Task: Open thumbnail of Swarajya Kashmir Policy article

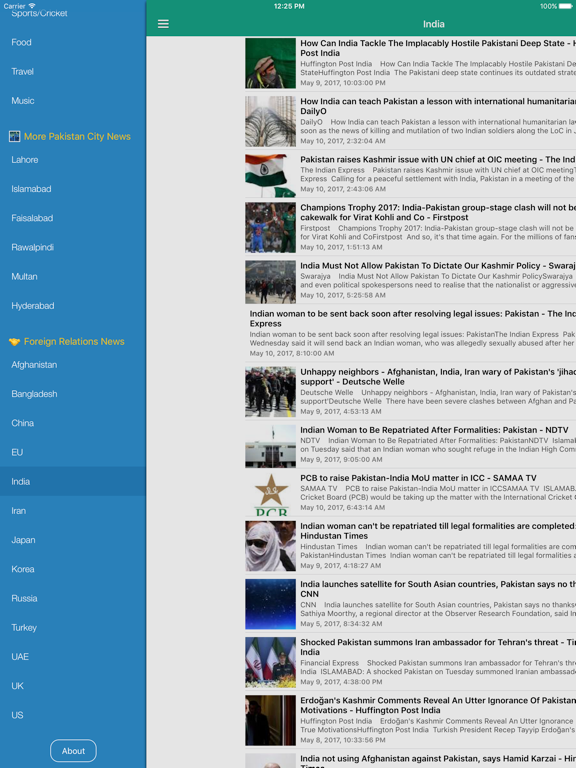Action: tap(270, 282)
